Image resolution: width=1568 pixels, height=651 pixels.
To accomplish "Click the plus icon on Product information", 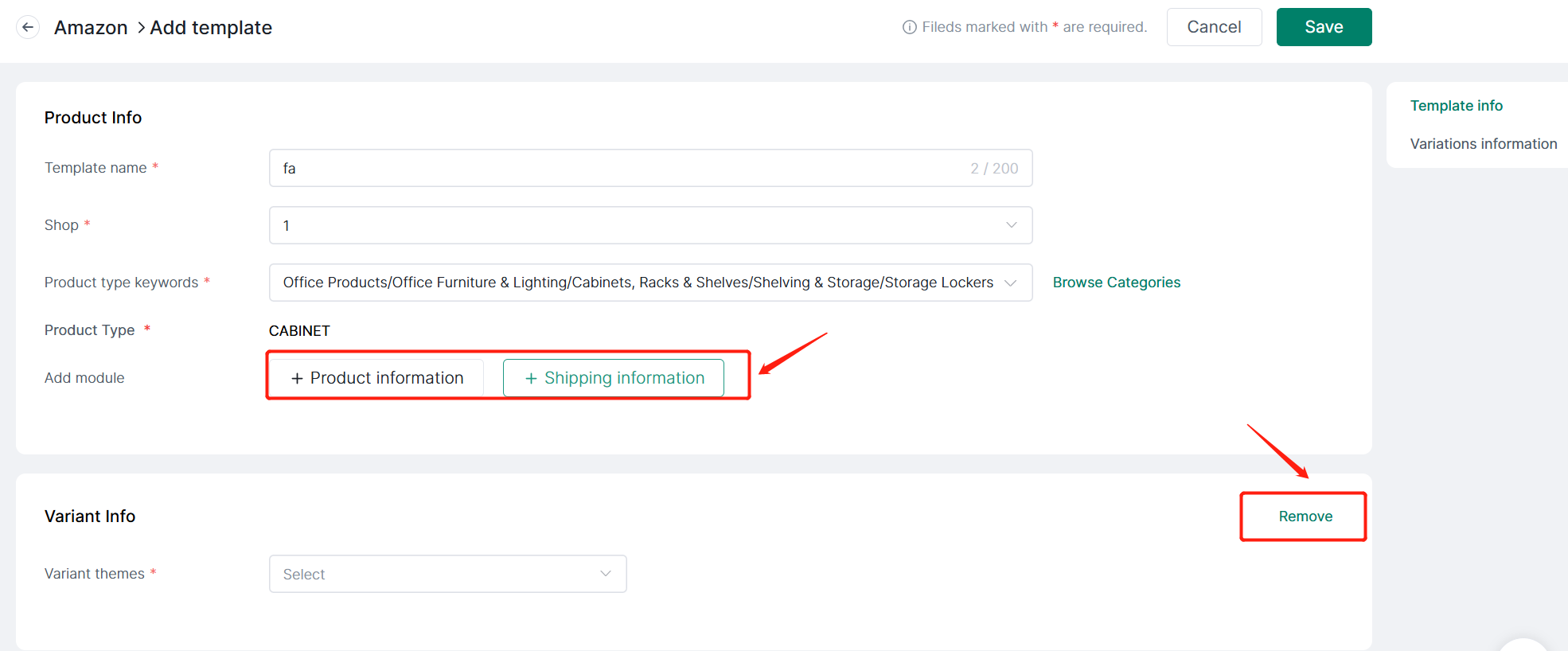I will (297, 378).
